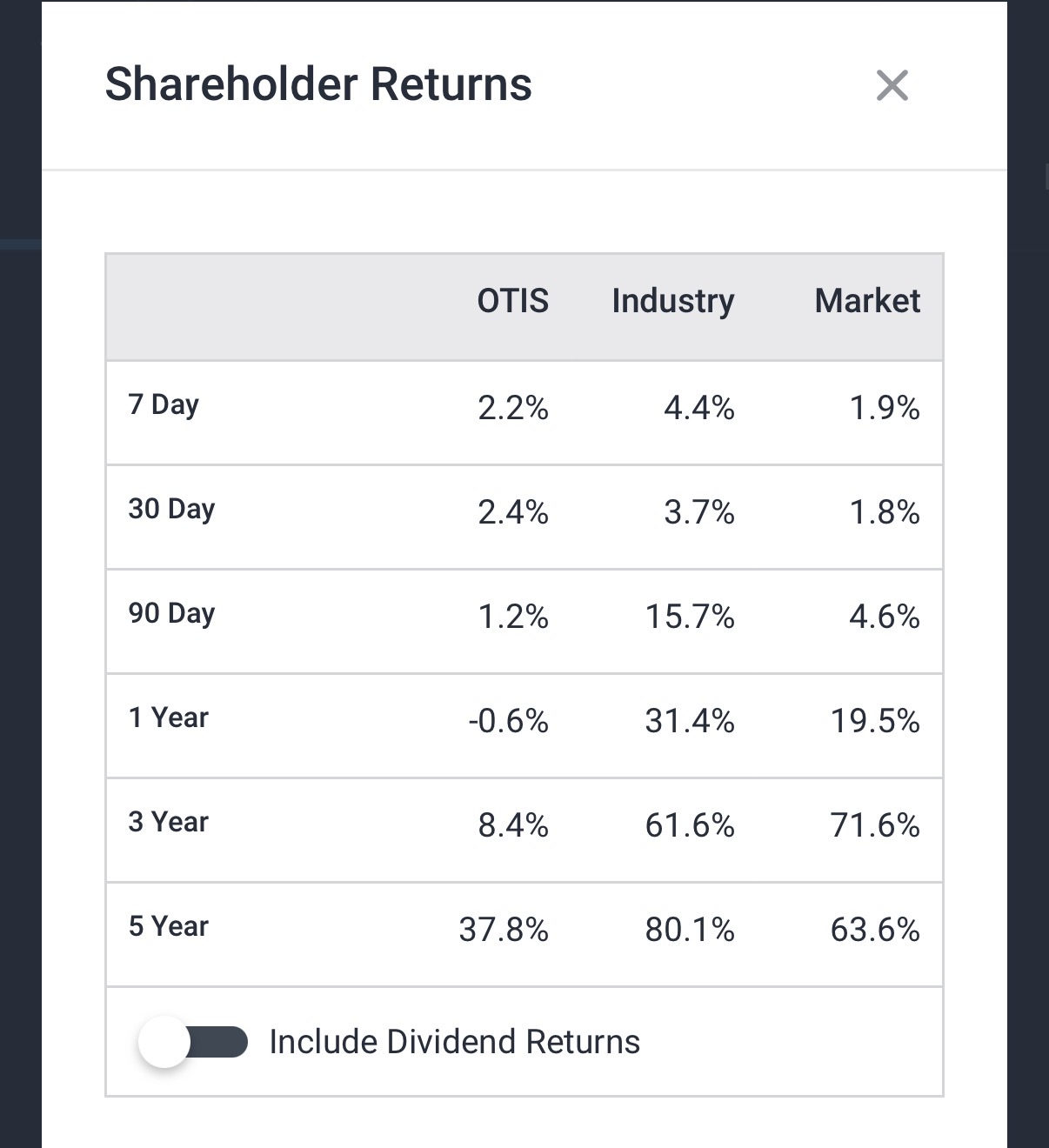Select the 1 Year row label

(169, 717)
